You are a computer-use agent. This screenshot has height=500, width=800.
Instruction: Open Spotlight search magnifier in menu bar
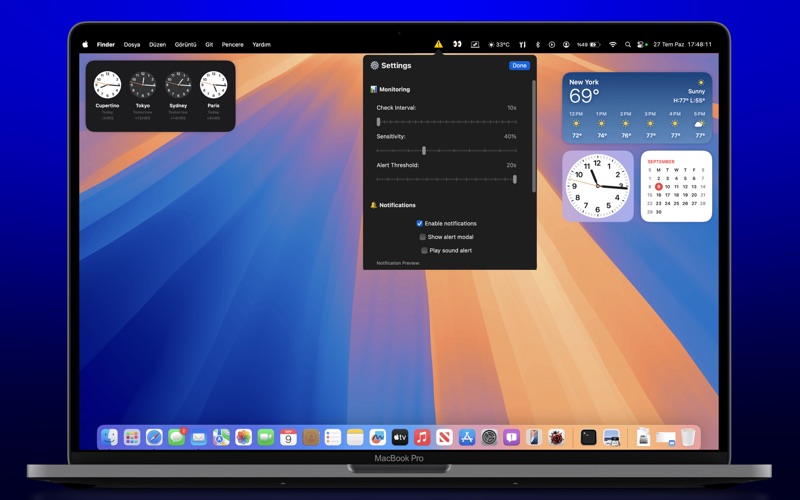coord(628,44)
